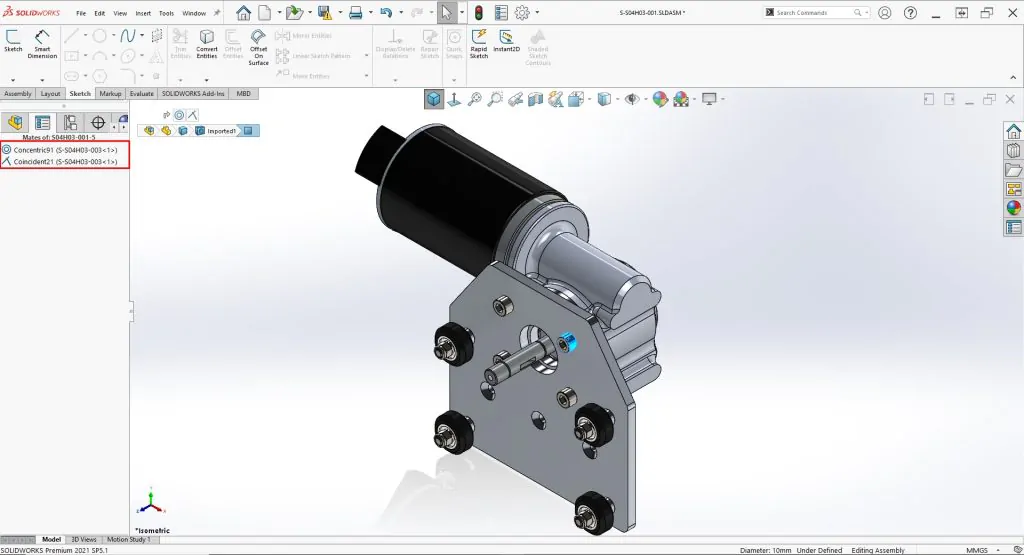Open the ConfigurationManager tab
1024x555 pixels.
click(70, 122)
